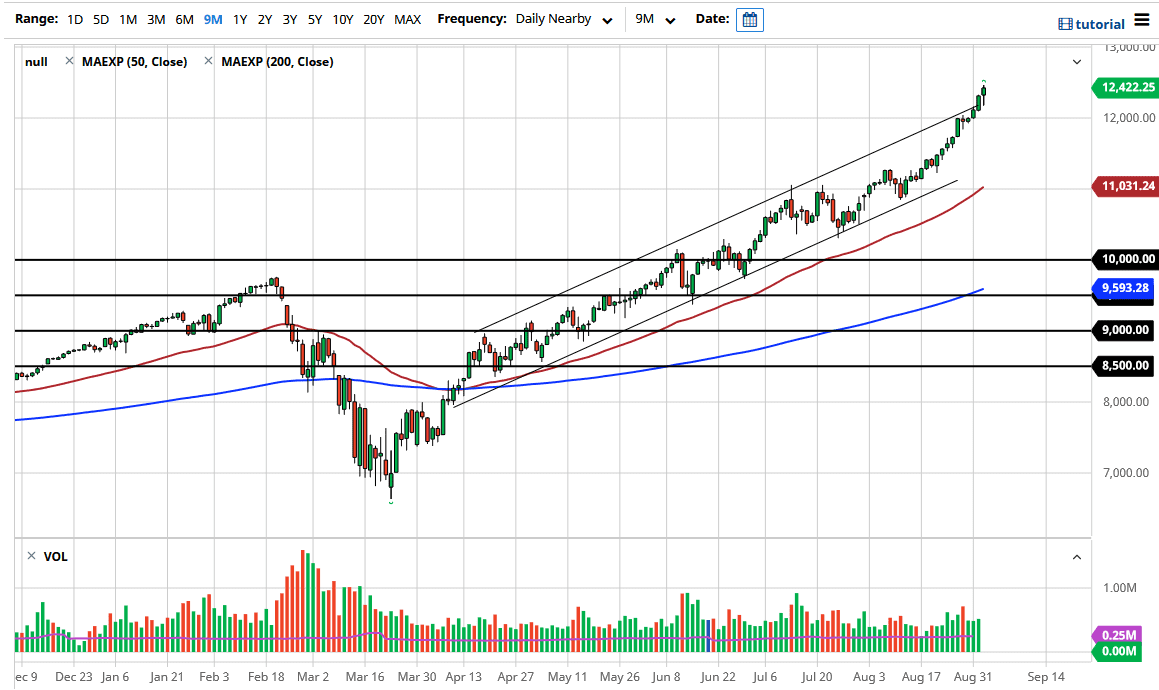Remove the null study with its X icon
1159x690 pixels.
coord(69,61)
